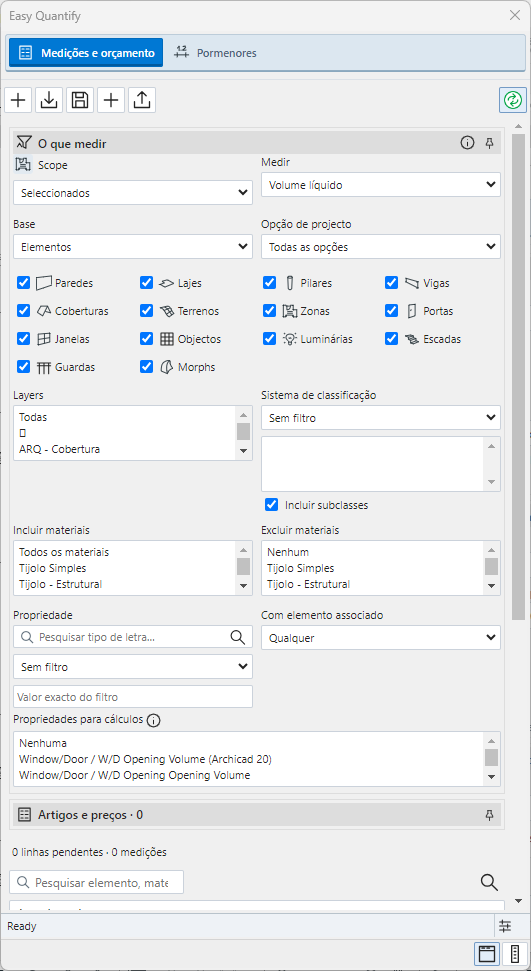The image size is (531, 971).
Task: Select Todos os materiais in Incluir materiais
Action: (x=126, y=552)
